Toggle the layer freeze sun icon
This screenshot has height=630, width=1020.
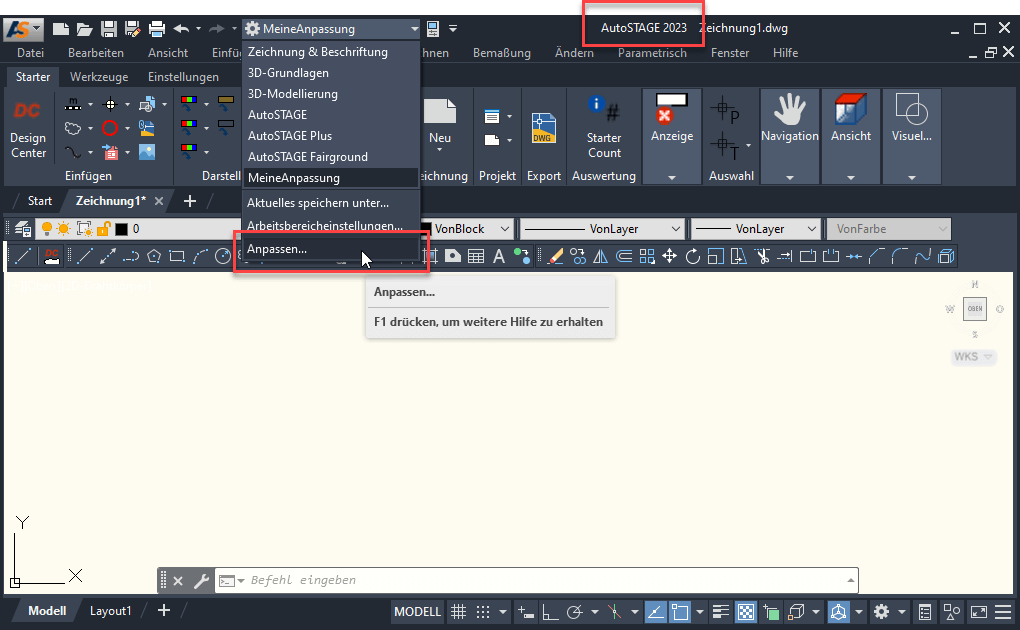tap(64, 229)
